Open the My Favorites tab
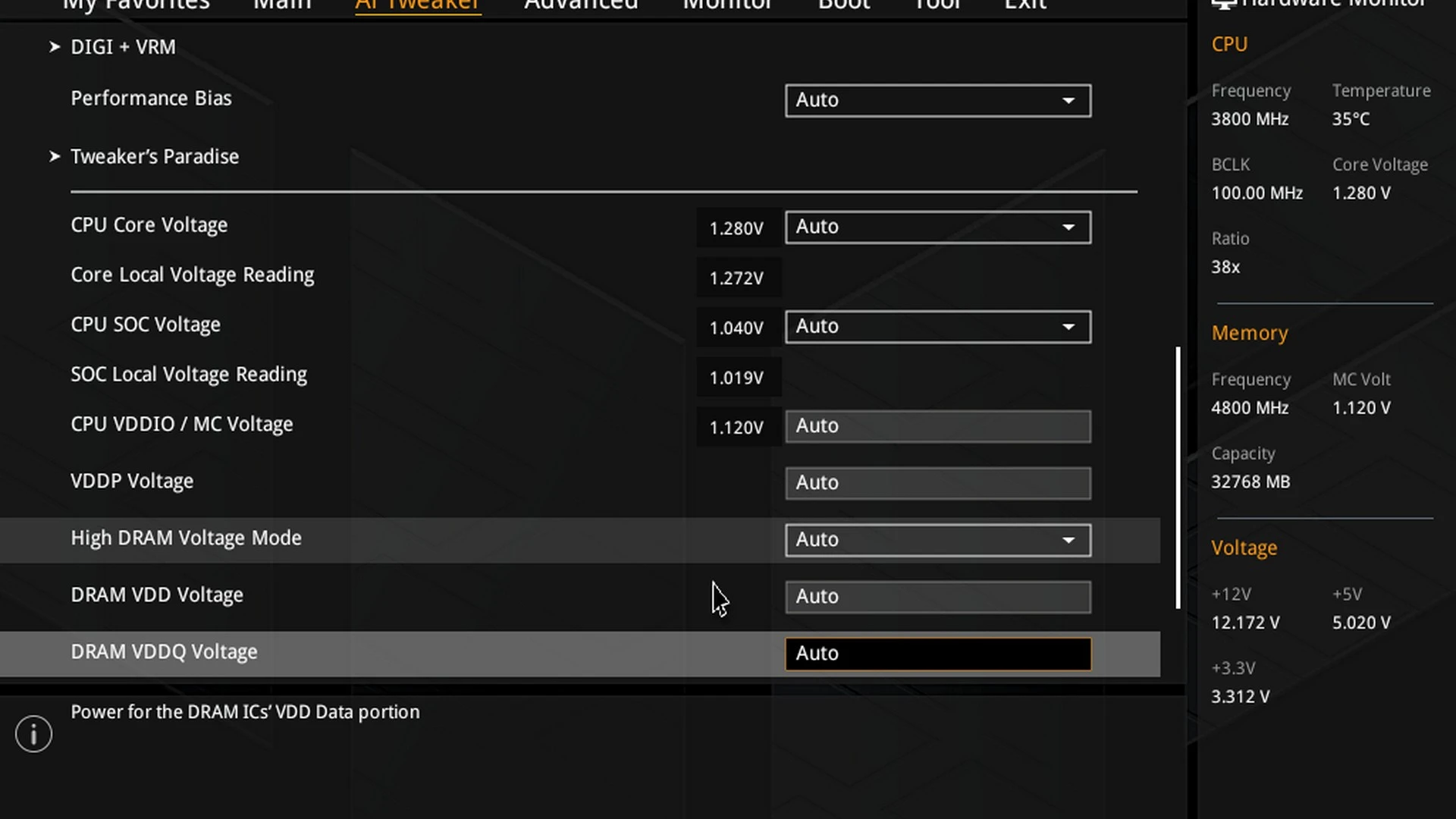1456x819 pixels. pos(136,5)
